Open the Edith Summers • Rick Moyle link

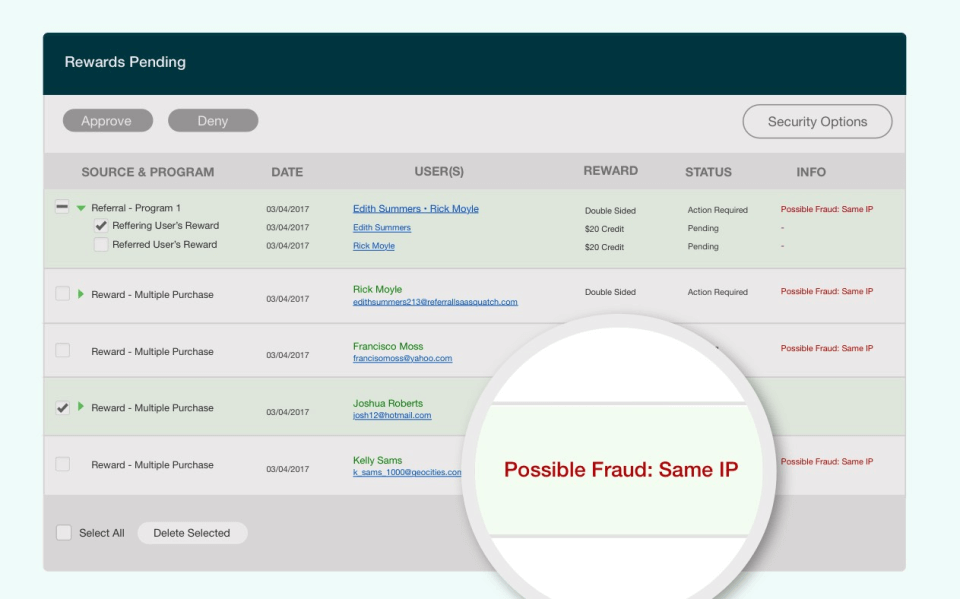pyautogui.click(x=415, y=209)
